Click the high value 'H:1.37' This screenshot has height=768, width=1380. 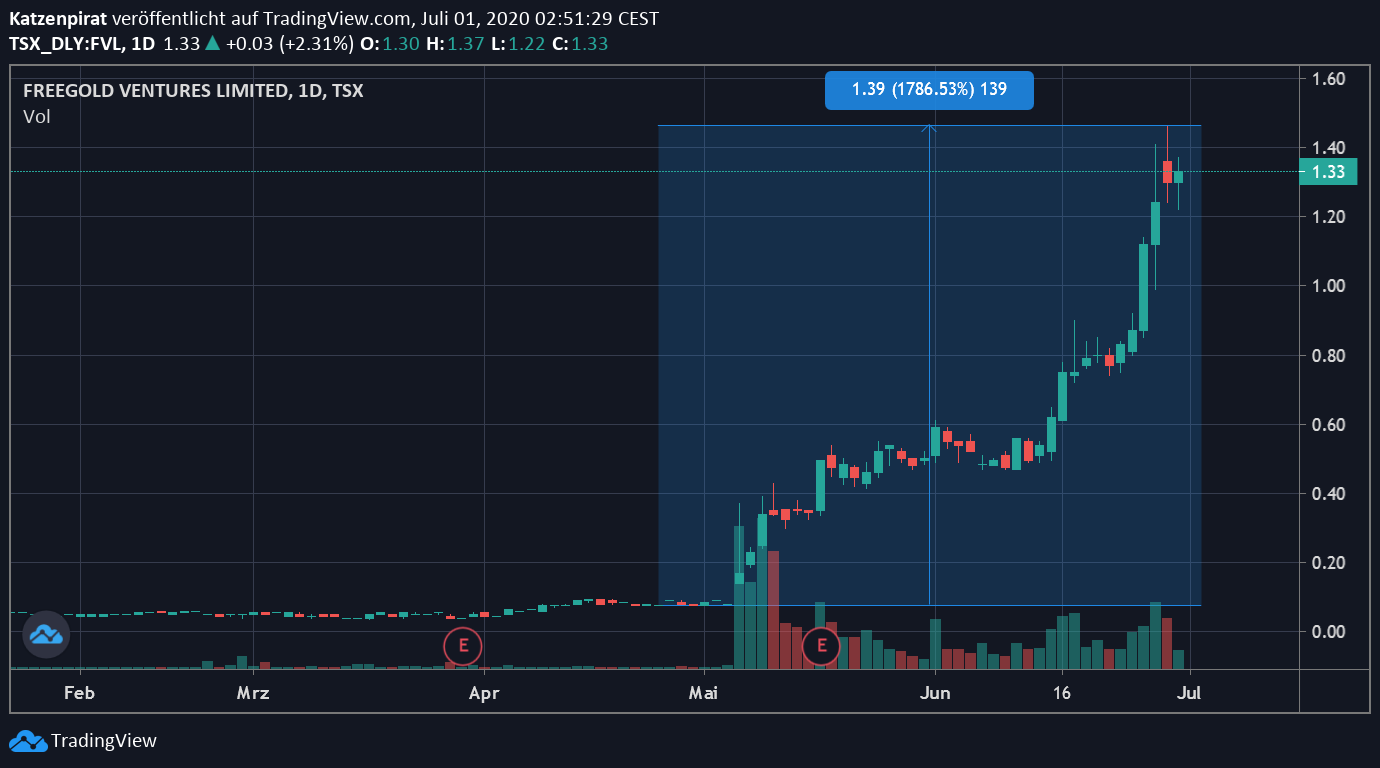pos(454,43)
